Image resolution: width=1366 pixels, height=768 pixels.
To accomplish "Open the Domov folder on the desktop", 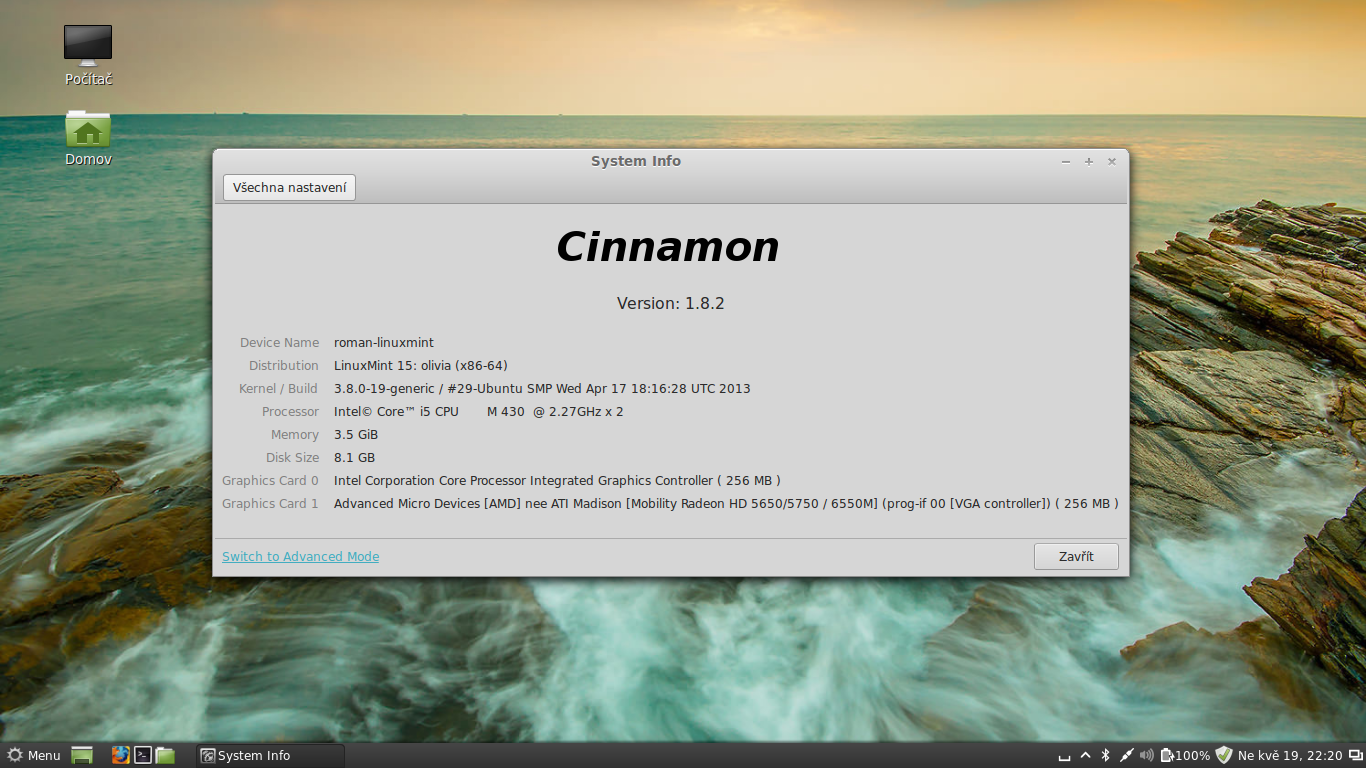I will coord(87,130).
